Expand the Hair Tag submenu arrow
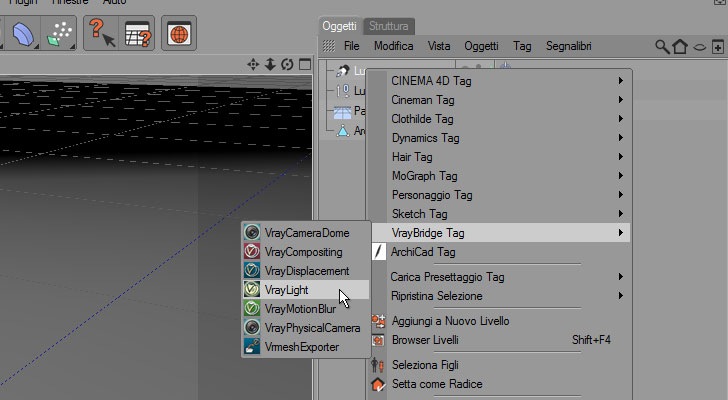This screenshot has height=400, width=728. click(620, 157)
